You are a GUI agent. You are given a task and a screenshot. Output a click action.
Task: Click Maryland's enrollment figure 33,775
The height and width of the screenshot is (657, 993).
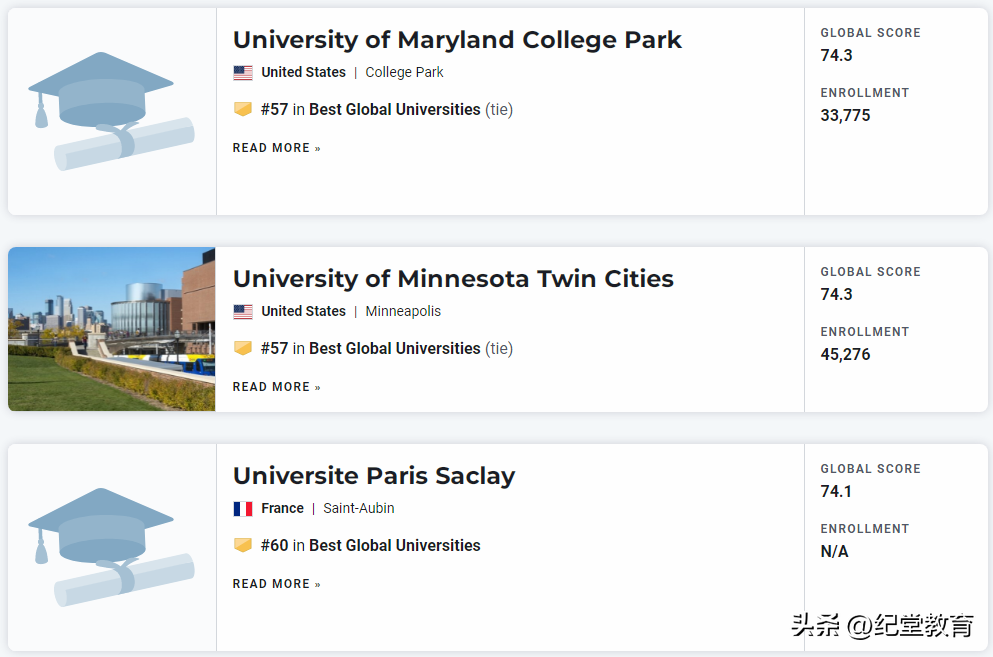click(x=845, y=116)
